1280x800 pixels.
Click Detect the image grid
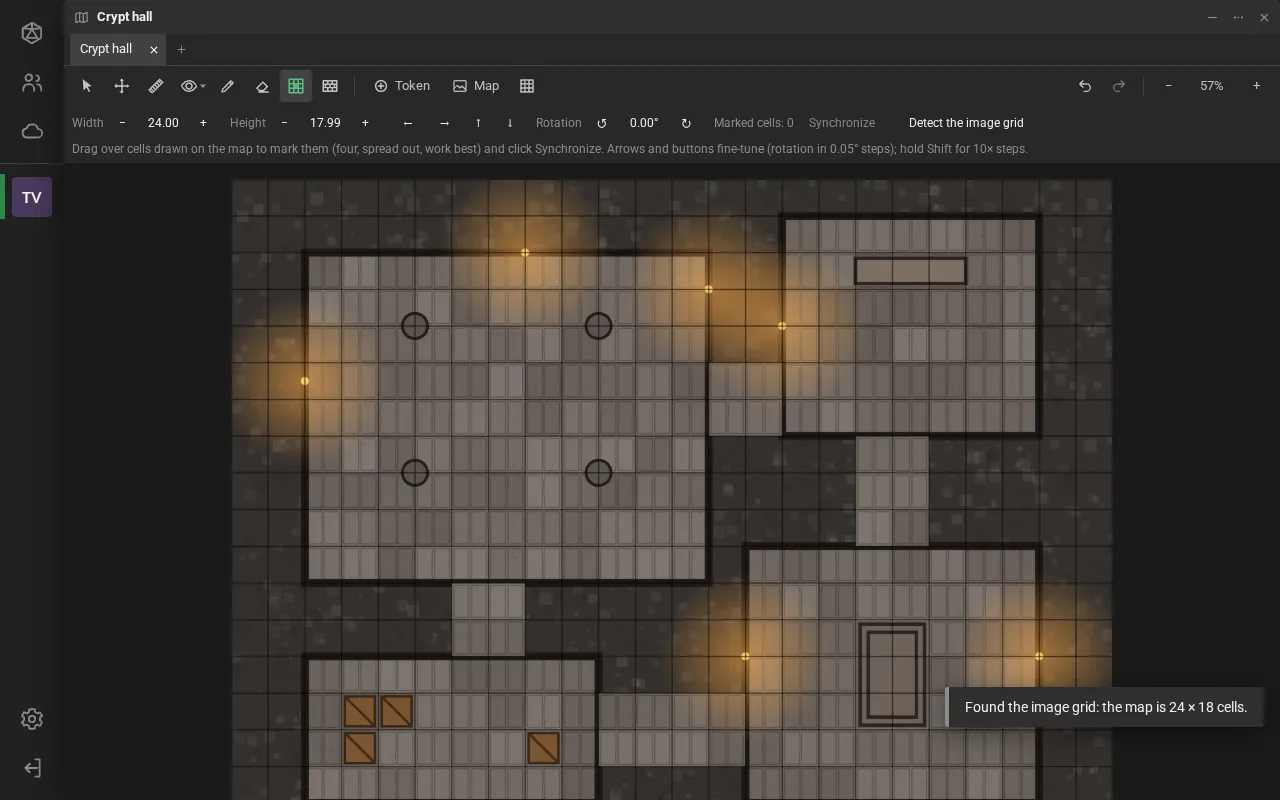[x=966, y=123]
